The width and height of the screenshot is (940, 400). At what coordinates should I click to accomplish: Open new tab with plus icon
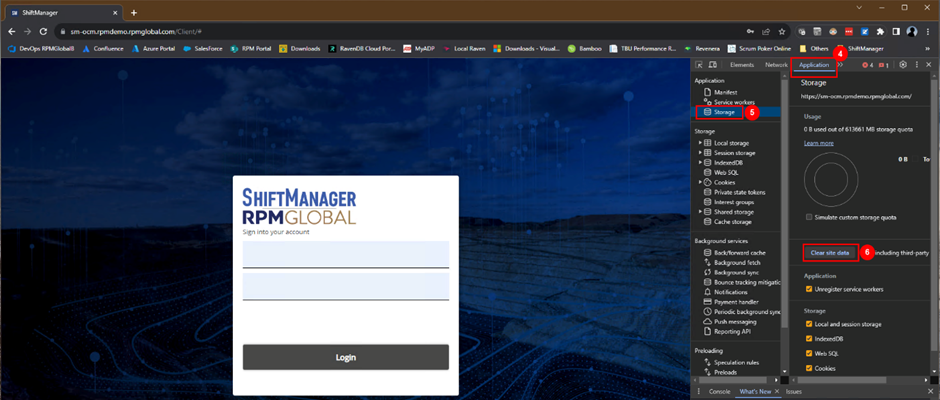coord(134,13)
